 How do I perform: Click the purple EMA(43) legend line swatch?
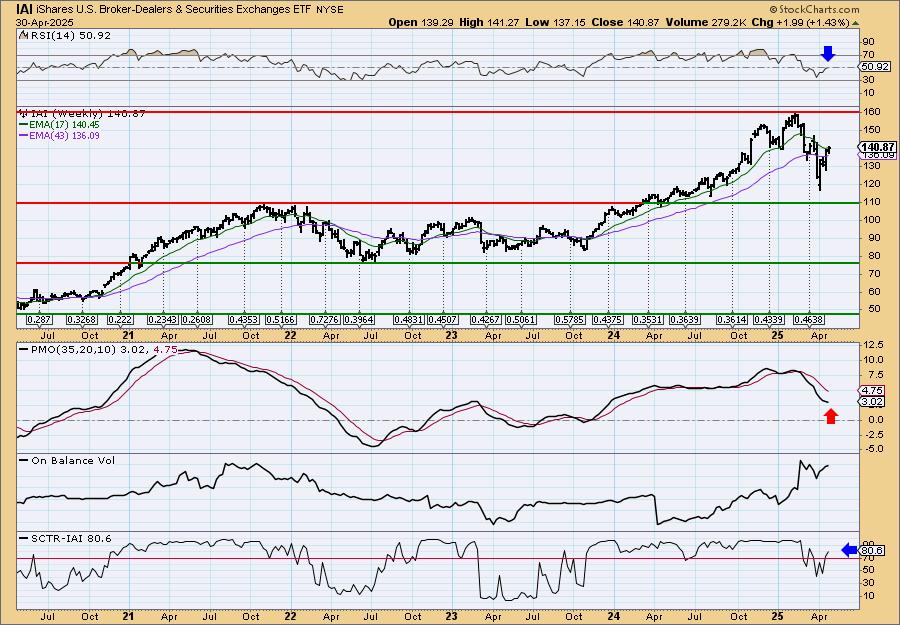[x=26, y=136]
